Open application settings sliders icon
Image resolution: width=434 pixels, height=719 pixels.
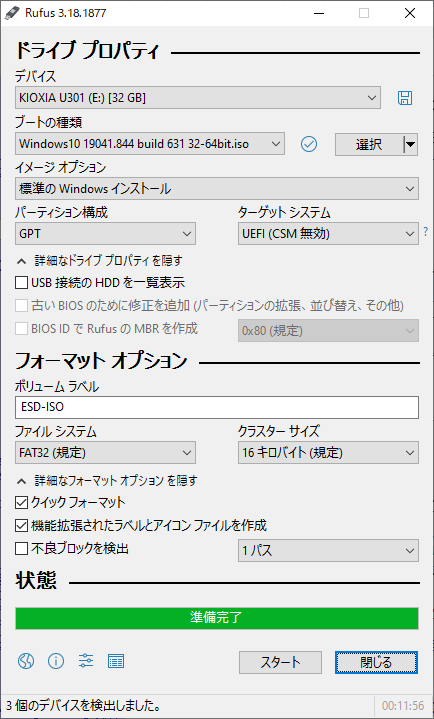(86, 661)
